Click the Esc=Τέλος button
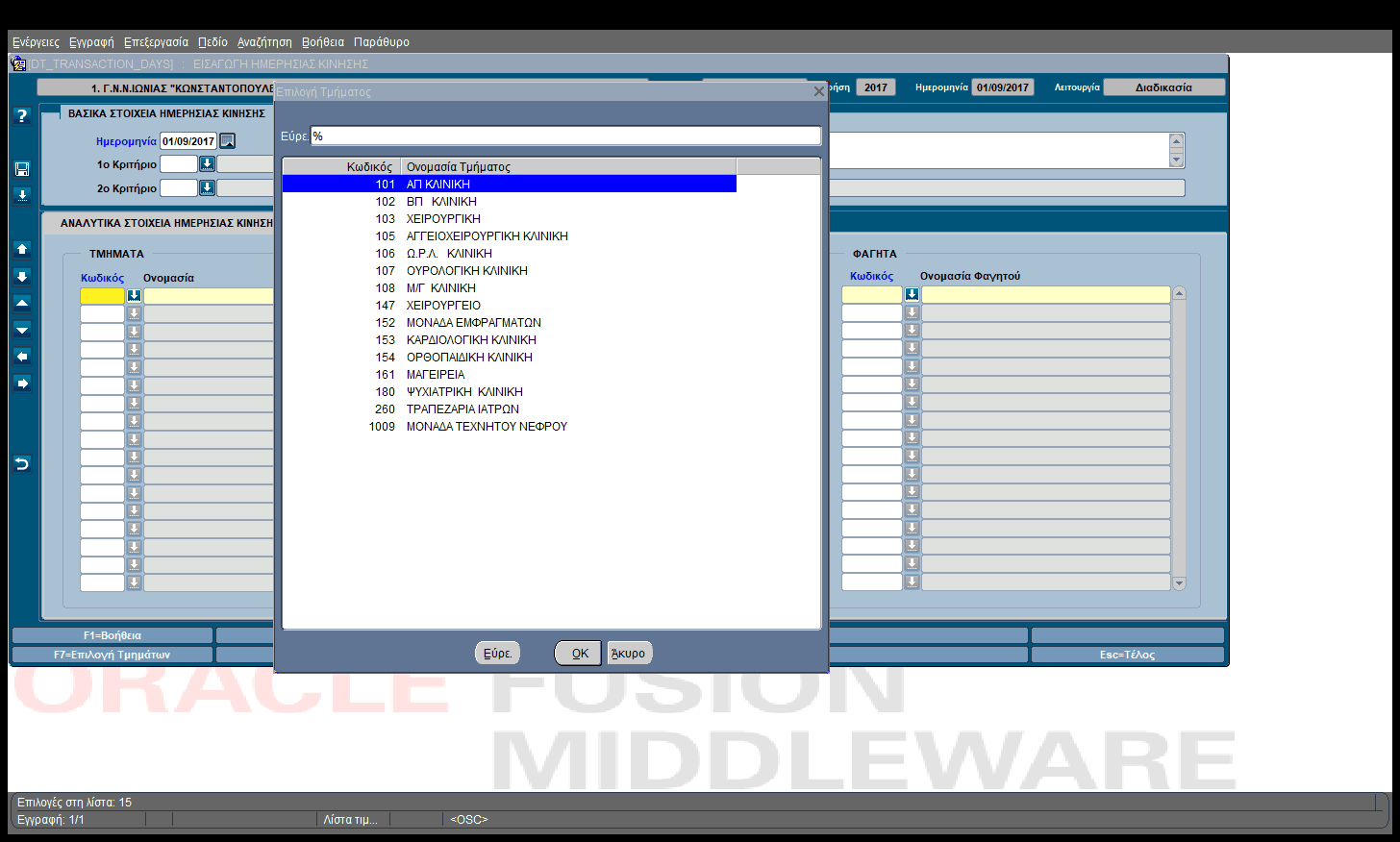Image resolution: width=1400 pixels, height=842 pixels. [1128, 655]
